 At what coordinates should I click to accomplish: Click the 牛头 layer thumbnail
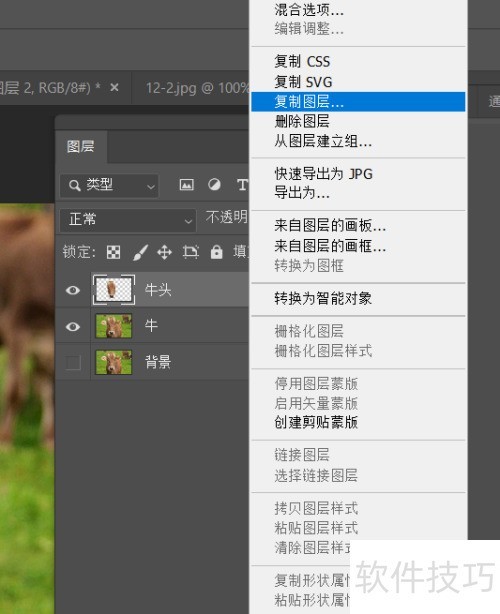(114, 290)
